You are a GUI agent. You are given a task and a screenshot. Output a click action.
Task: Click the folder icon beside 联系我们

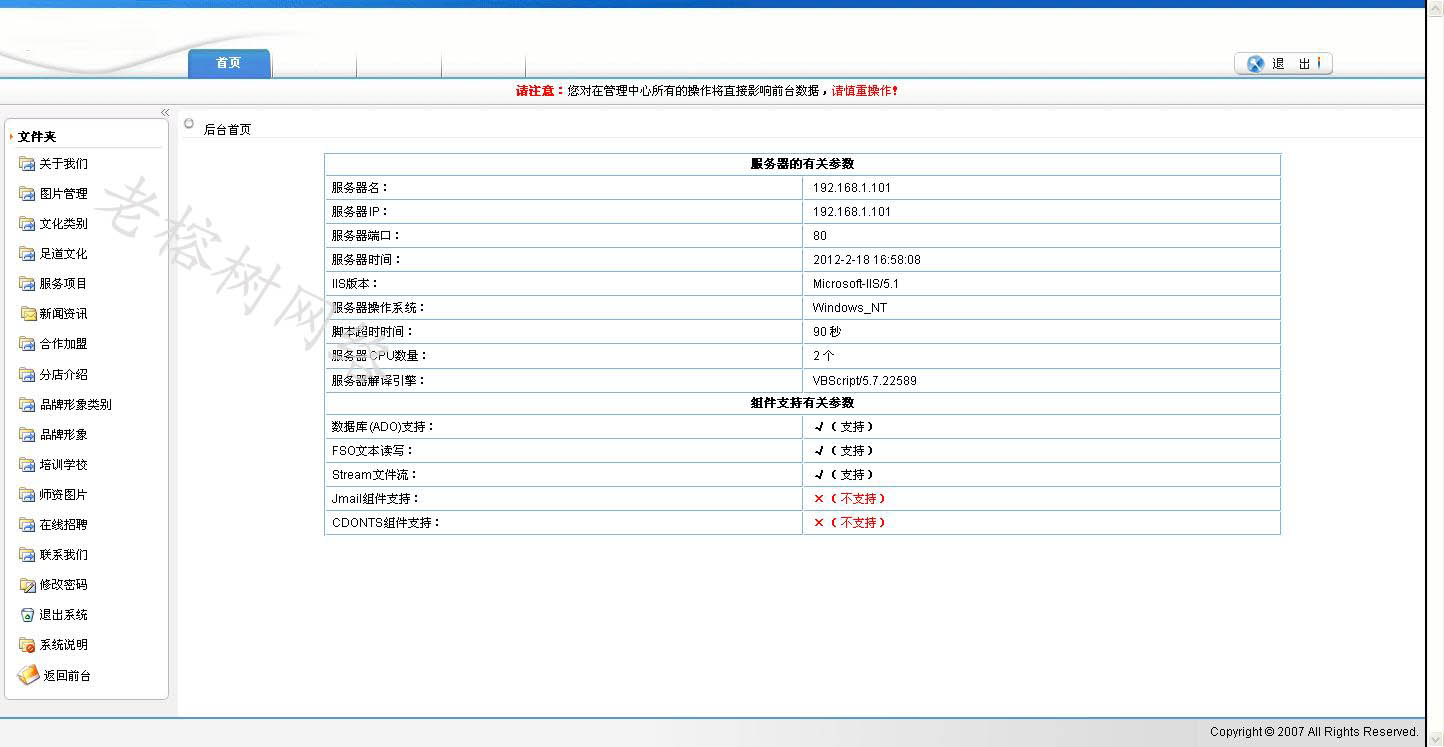[x=27, y=555]
